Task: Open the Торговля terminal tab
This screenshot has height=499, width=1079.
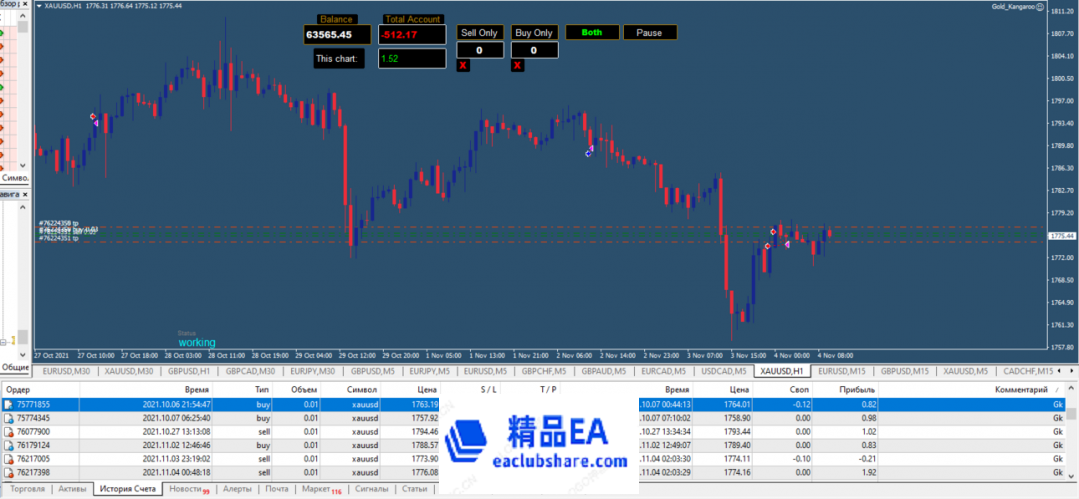Action: (x=27, y=489)
